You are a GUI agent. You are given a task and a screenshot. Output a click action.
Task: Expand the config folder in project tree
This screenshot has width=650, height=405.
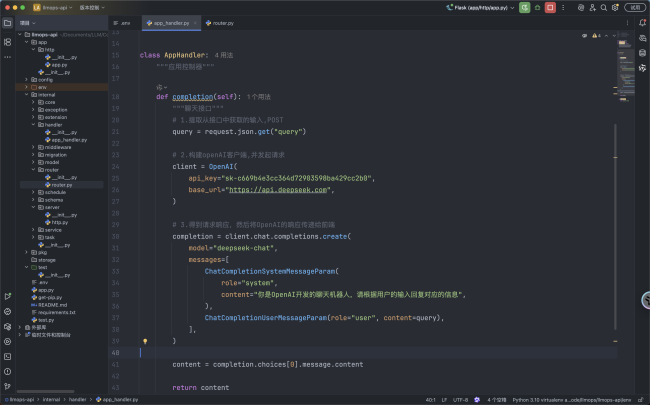coord(26,79)
